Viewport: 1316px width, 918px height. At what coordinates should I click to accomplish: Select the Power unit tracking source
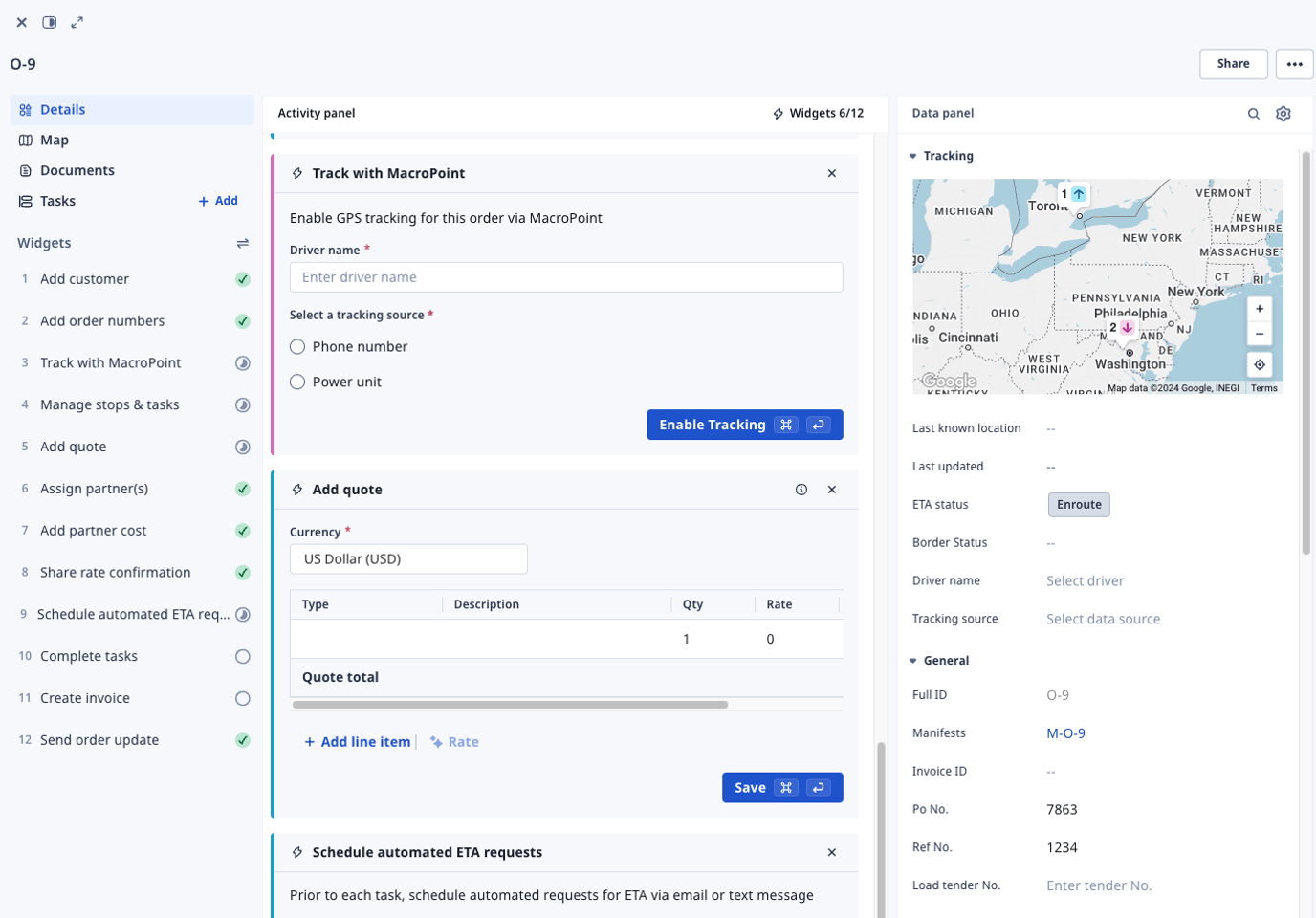click(296, 382)
